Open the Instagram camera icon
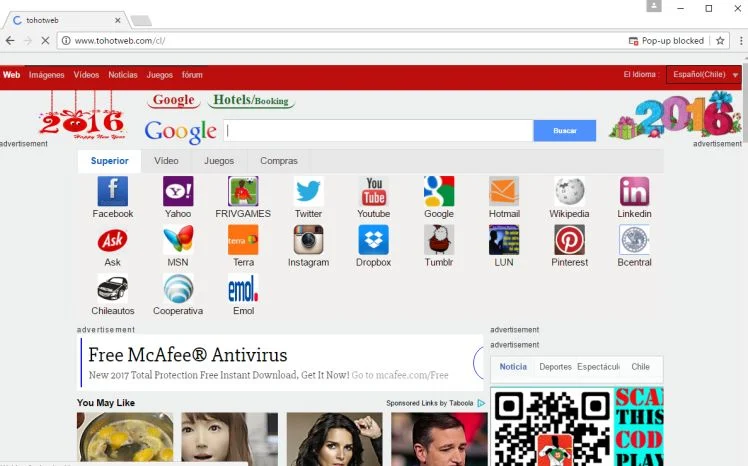This screenshot has height=466, width=748. (x=308, y=240)
